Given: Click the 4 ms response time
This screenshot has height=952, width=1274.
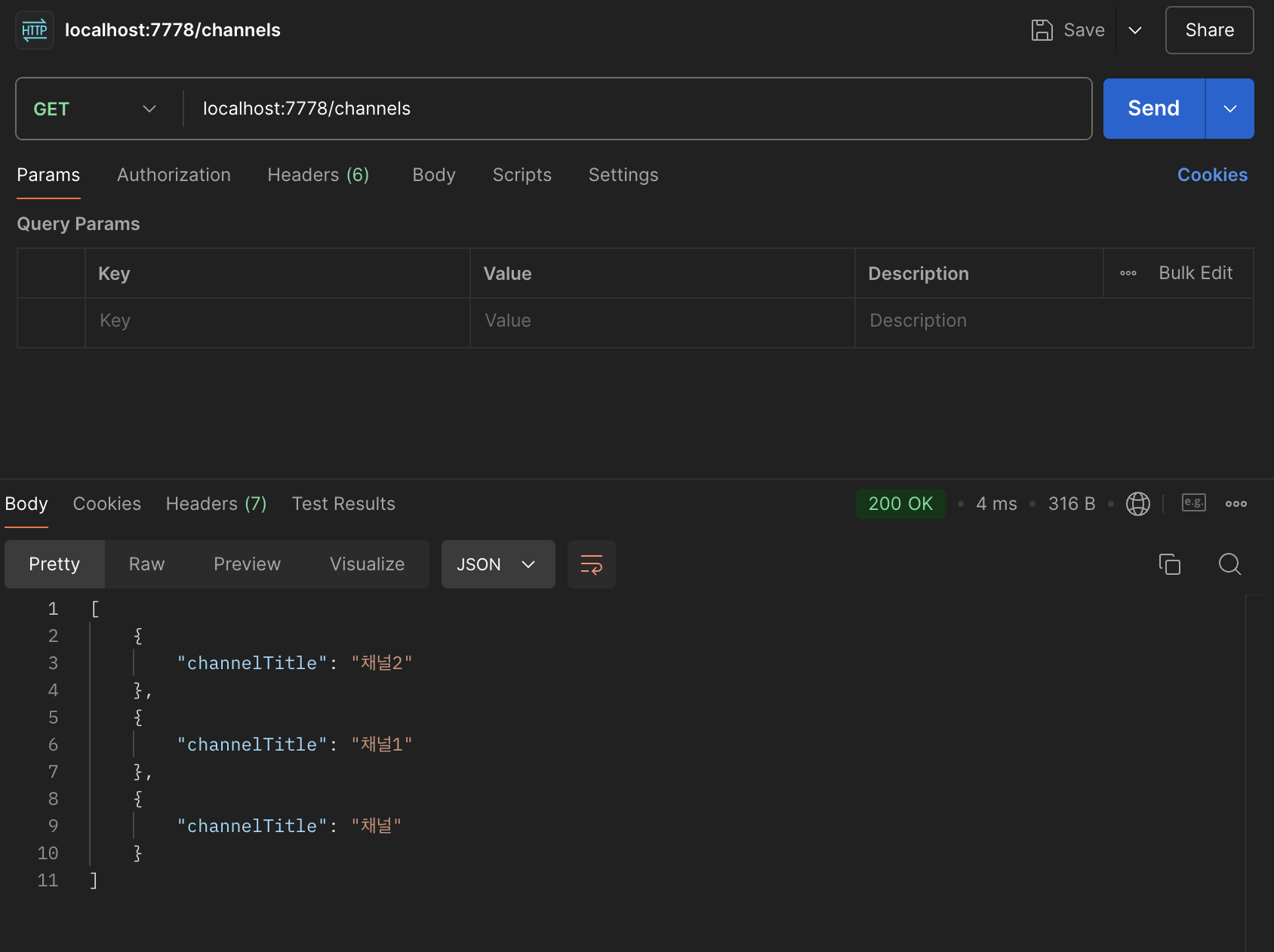Looking at the screenshot, I should (996, 504).
